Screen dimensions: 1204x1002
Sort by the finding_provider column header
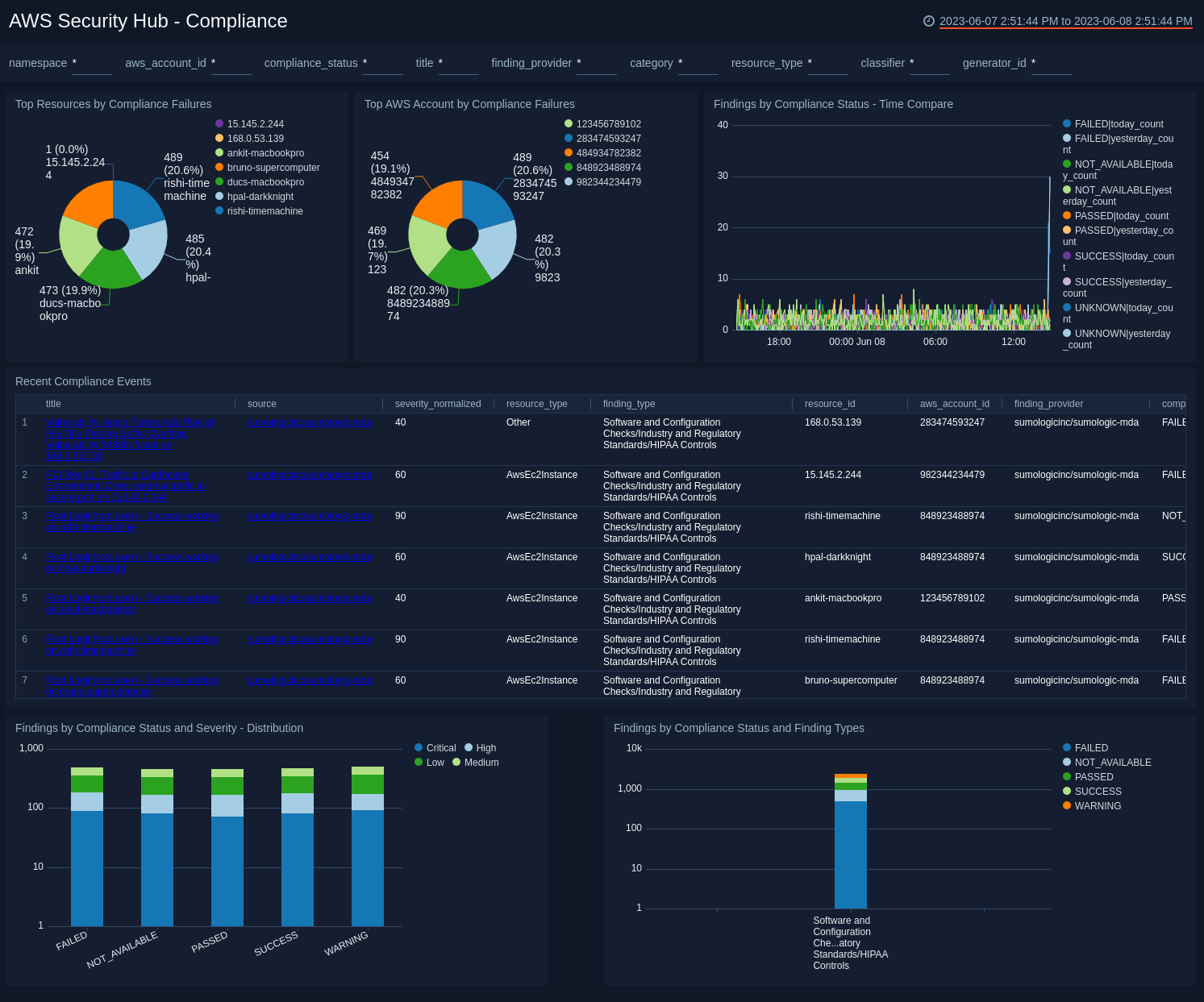[1048, 404]
